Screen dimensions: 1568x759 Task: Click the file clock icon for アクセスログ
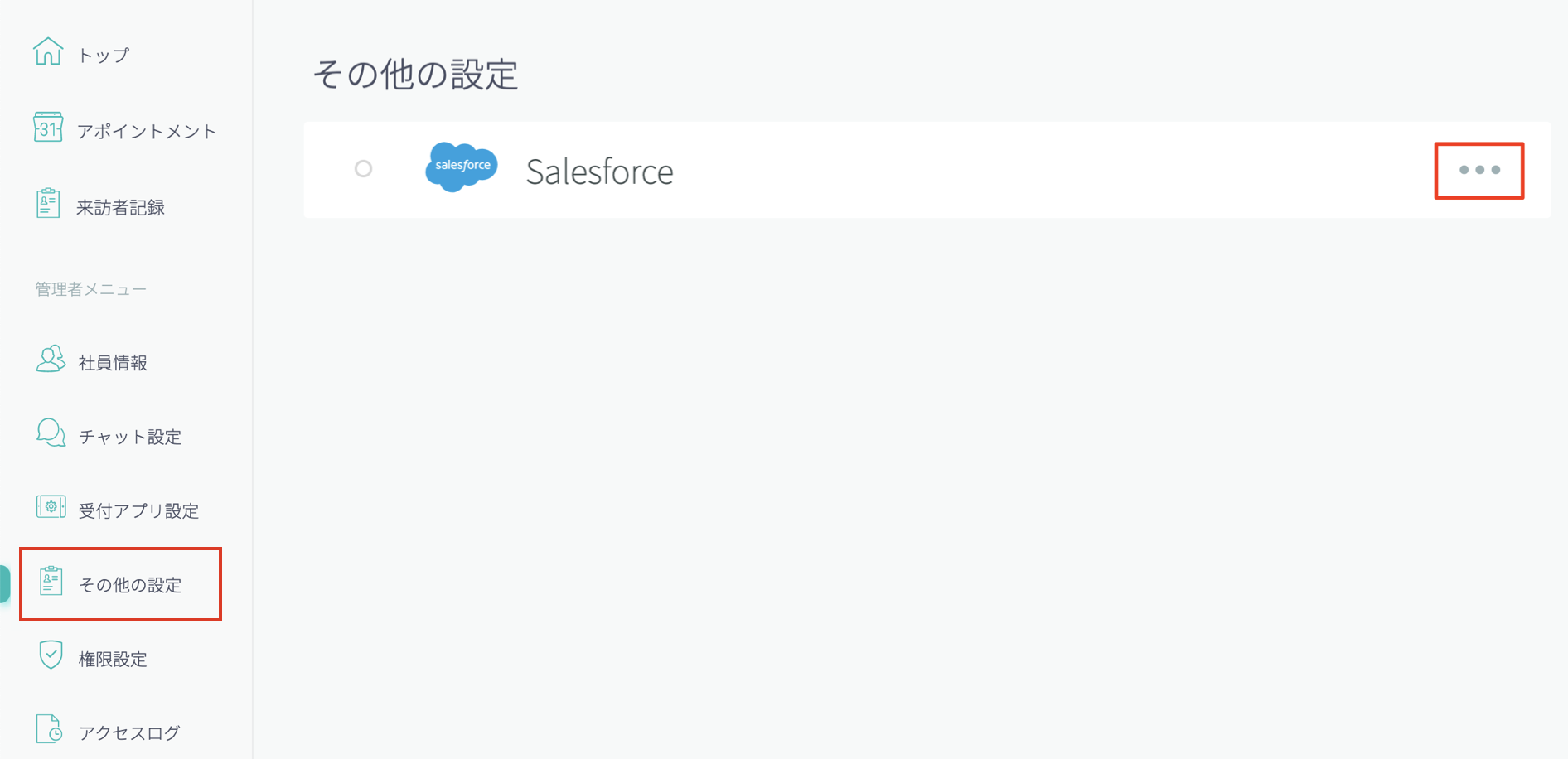(x=50, y=729)
